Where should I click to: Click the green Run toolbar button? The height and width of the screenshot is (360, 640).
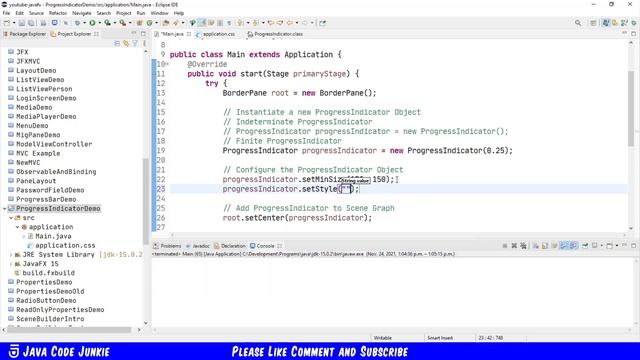[92, 23]
